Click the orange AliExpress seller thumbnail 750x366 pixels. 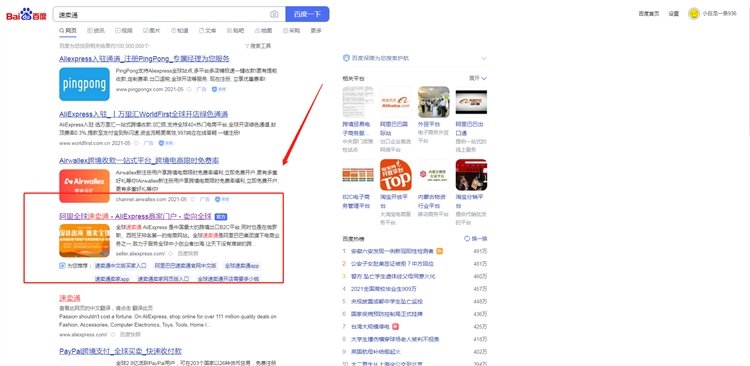[x=84, y=241]
